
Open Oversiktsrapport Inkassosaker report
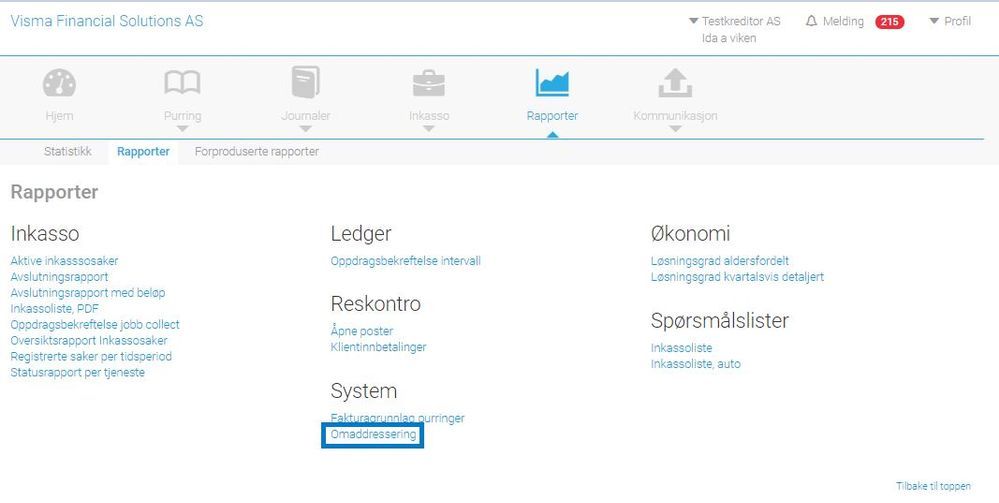click(x=89, y=340)
